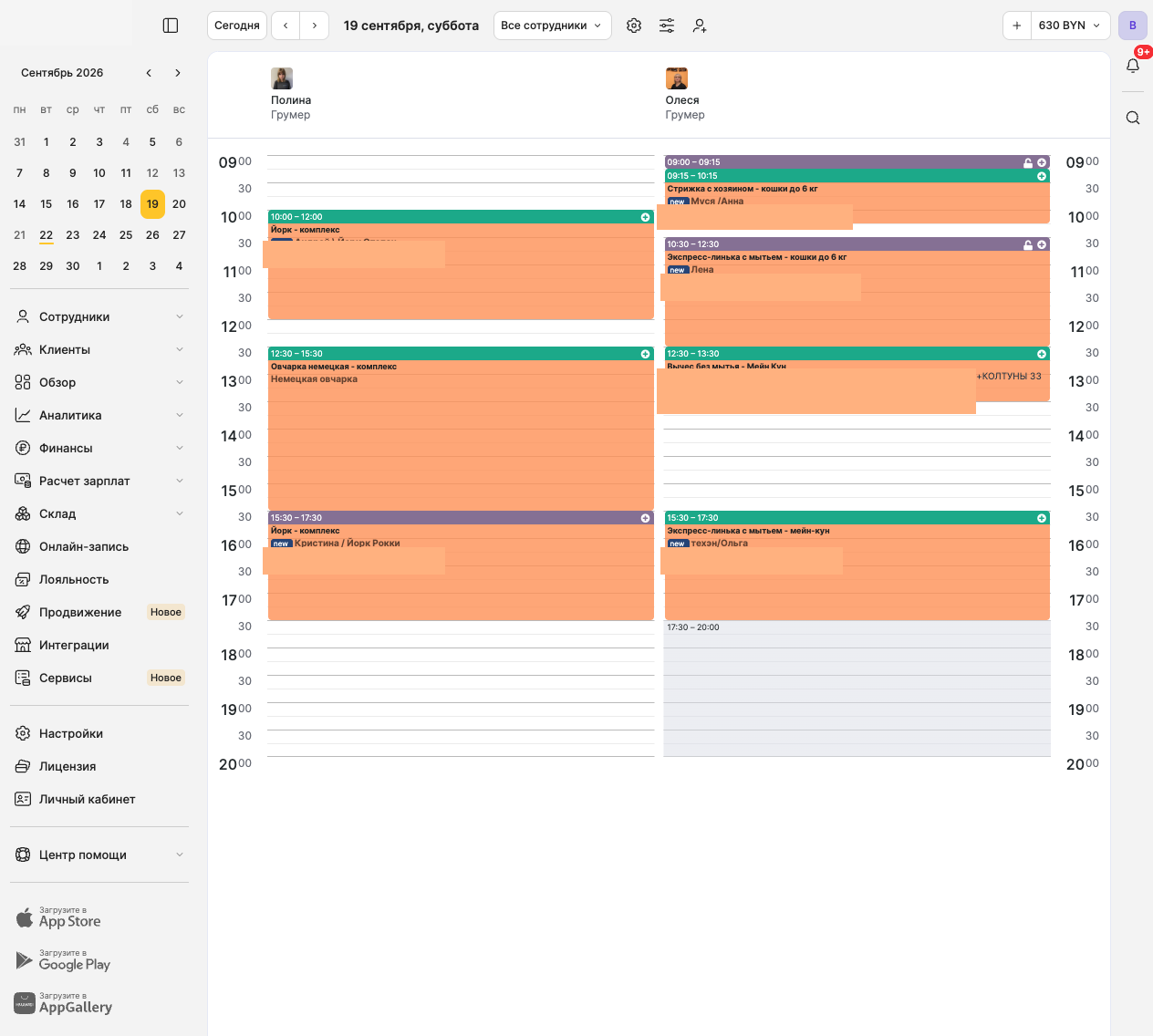The height and width of the screenshot is (1036, 1153).
Task: Open the 630 BYN balance dropdown
Action: point(1069,26)
